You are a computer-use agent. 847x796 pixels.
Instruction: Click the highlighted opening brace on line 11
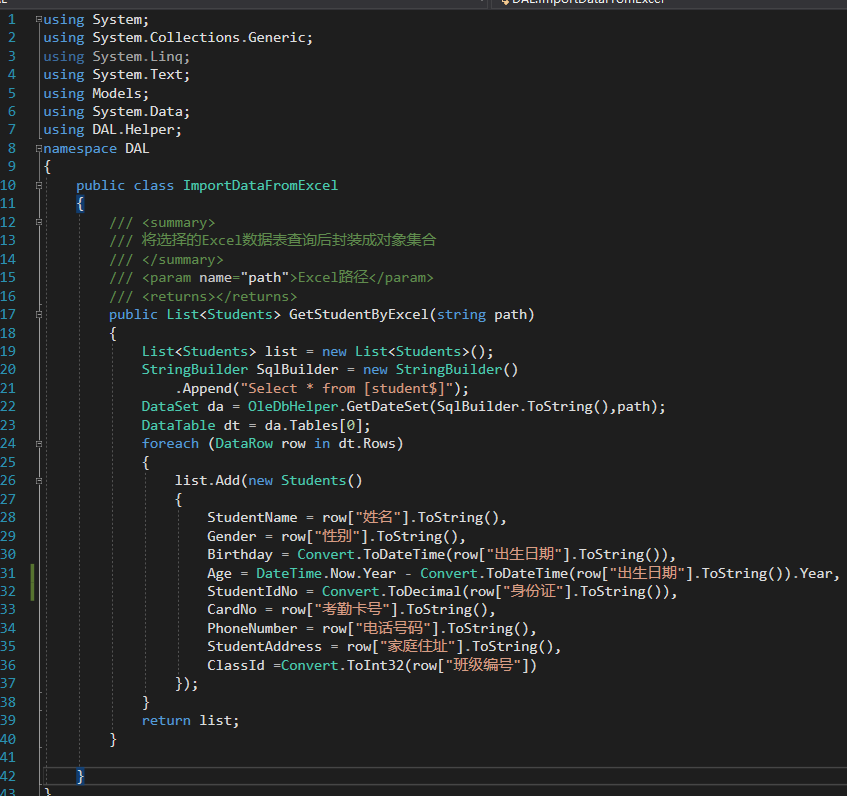coord(80,204)
